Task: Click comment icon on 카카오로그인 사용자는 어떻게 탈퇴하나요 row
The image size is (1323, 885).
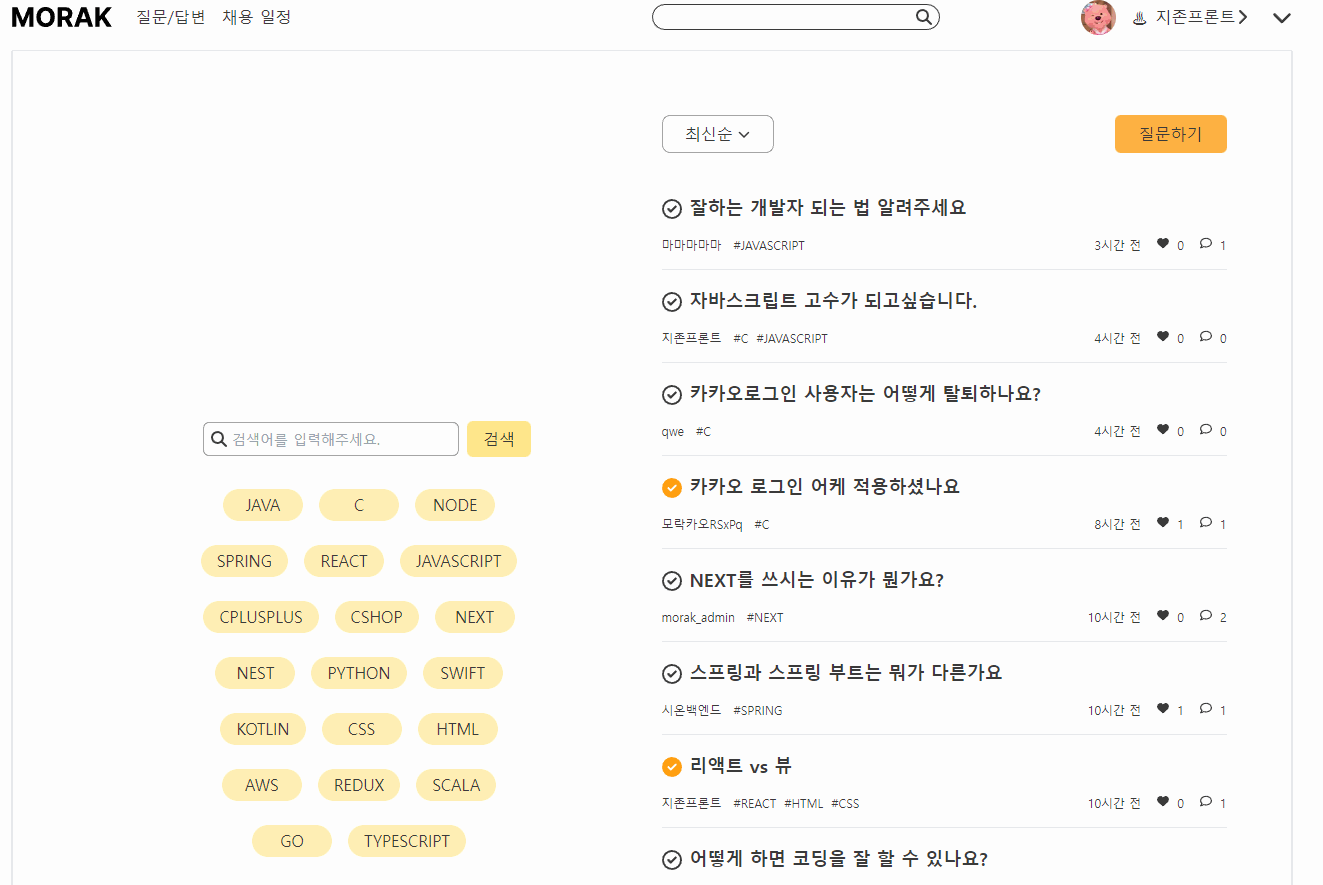Action: 1206,429
